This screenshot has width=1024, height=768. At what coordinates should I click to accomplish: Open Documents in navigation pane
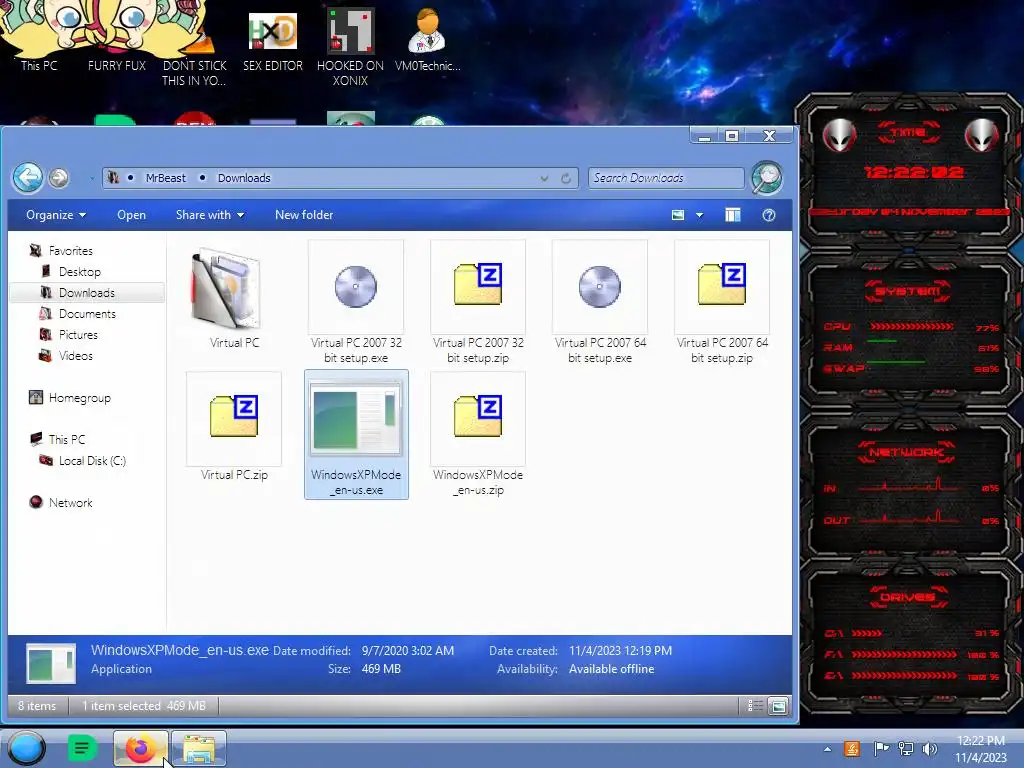coord(87,313)
